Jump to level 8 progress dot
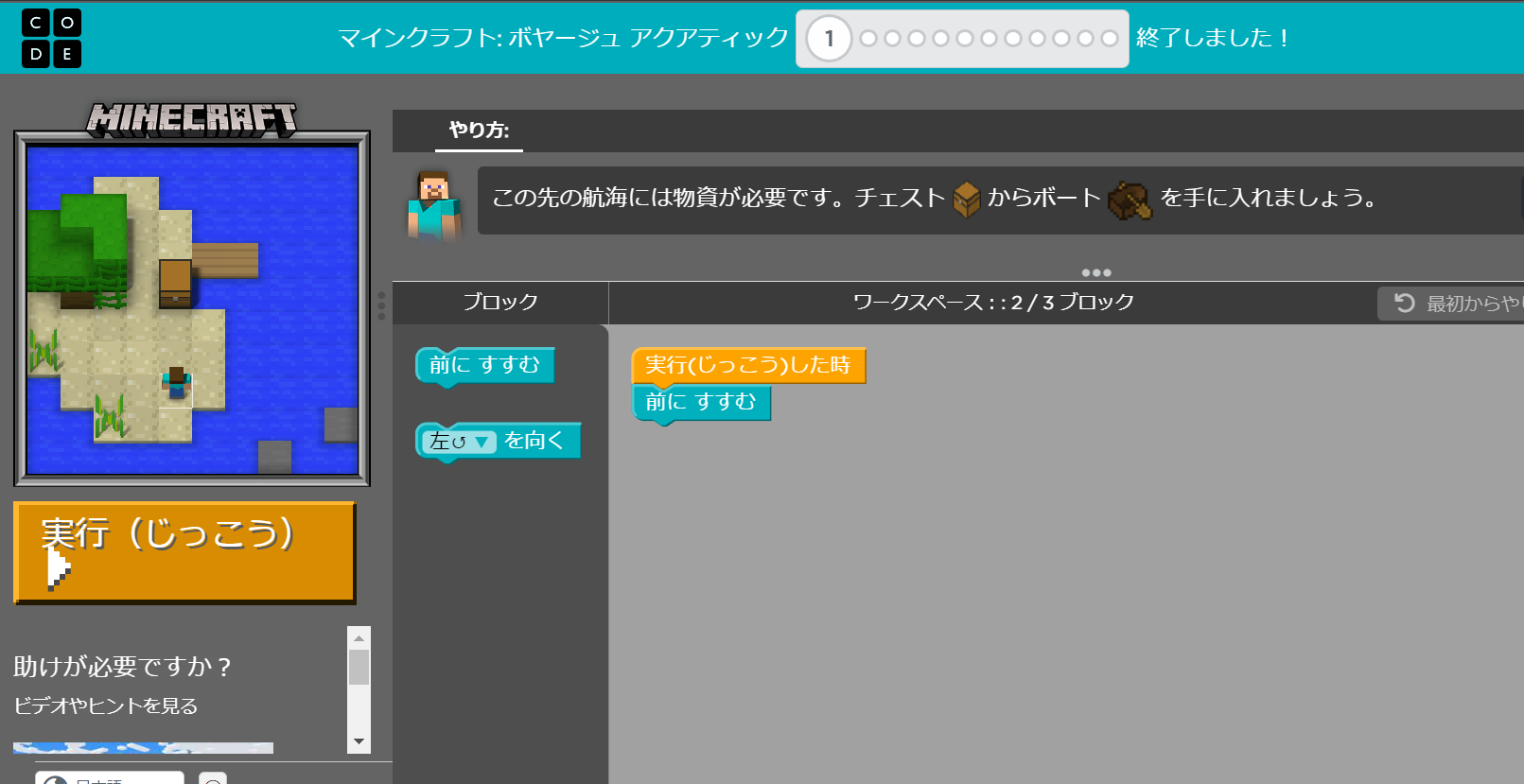 pyautogui.click(x=1013, y=39)
